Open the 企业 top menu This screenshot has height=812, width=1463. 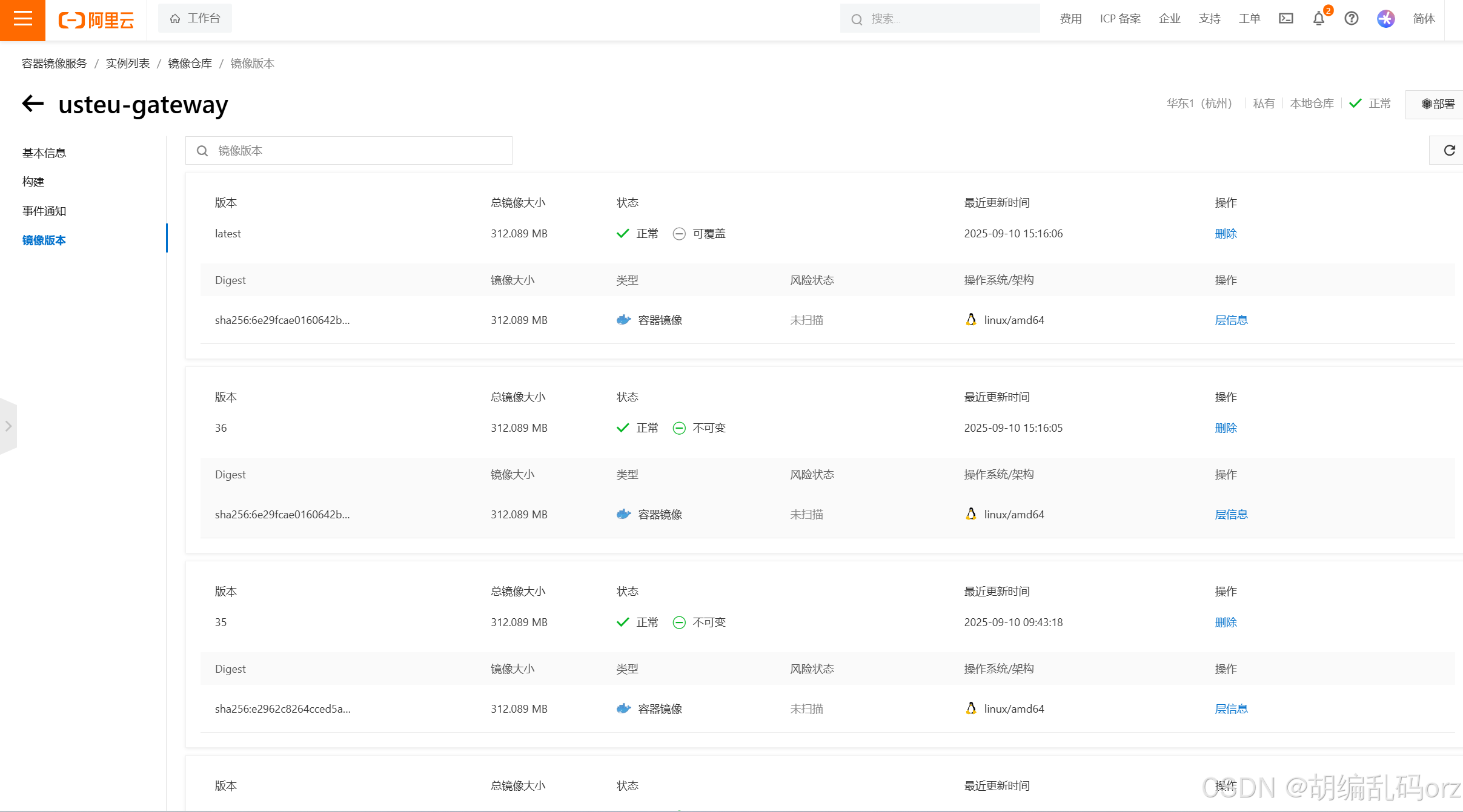pyautogui.click(x=1169, y=19)
